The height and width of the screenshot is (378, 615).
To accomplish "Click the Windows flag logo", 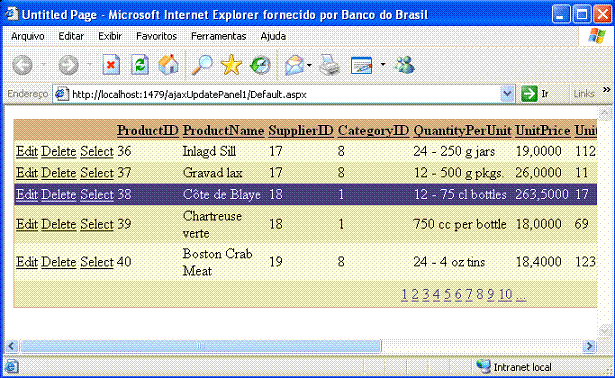I will pyautogui.click(x=597, y=36).
